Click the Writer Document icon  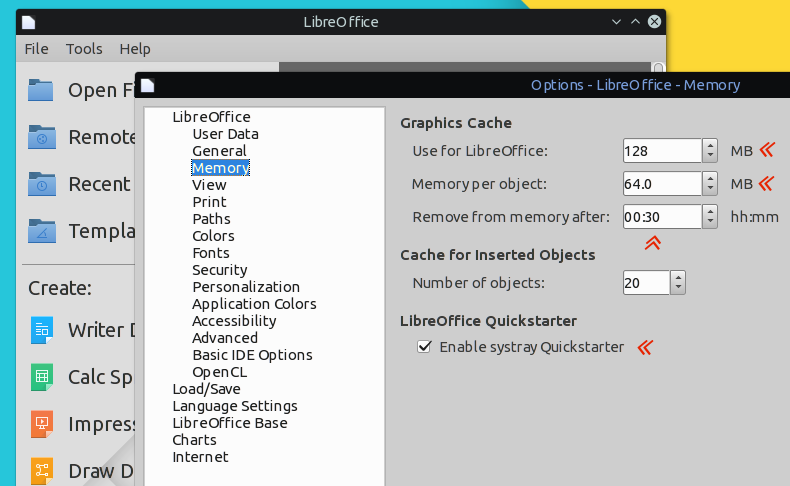(x=42, y=330)
